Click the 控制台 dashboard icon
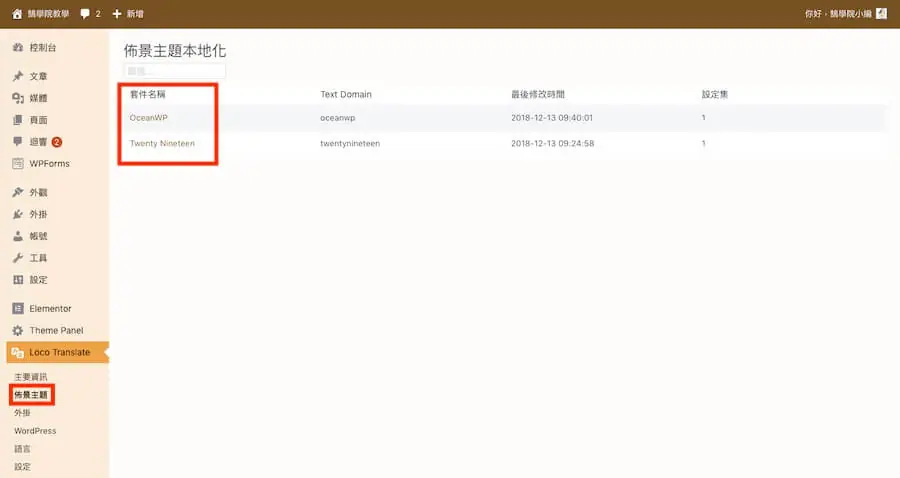 tap(18, 48)
